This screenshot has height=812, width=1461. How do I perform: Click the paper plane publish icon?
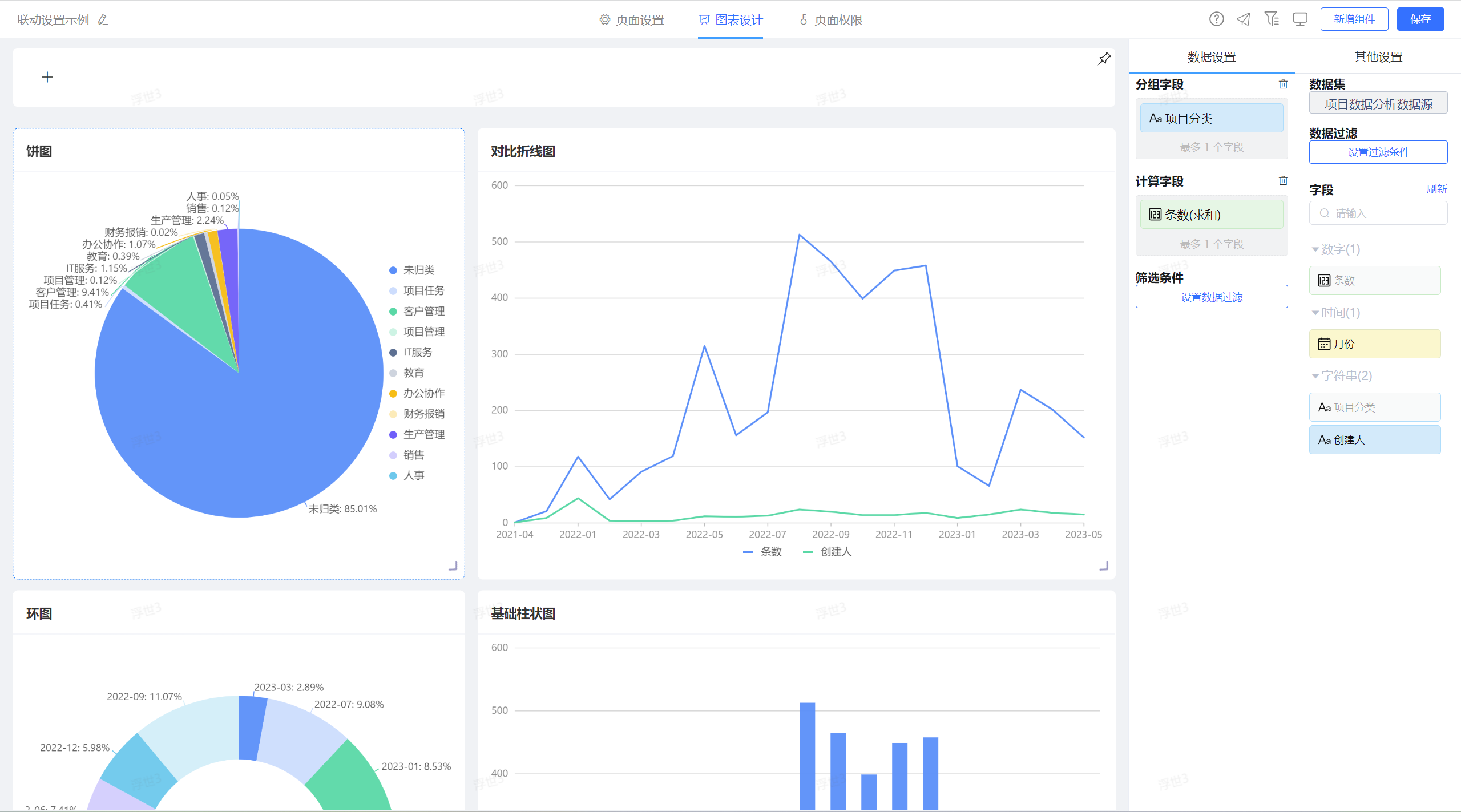(x=1244, y=19)
